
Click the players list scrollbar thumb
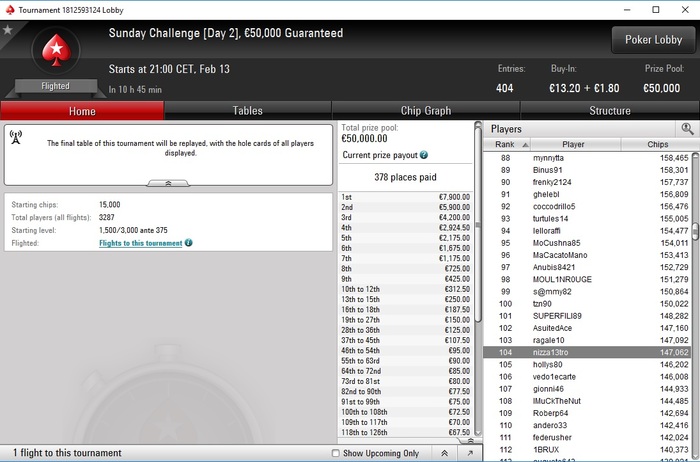pos(695,232)
